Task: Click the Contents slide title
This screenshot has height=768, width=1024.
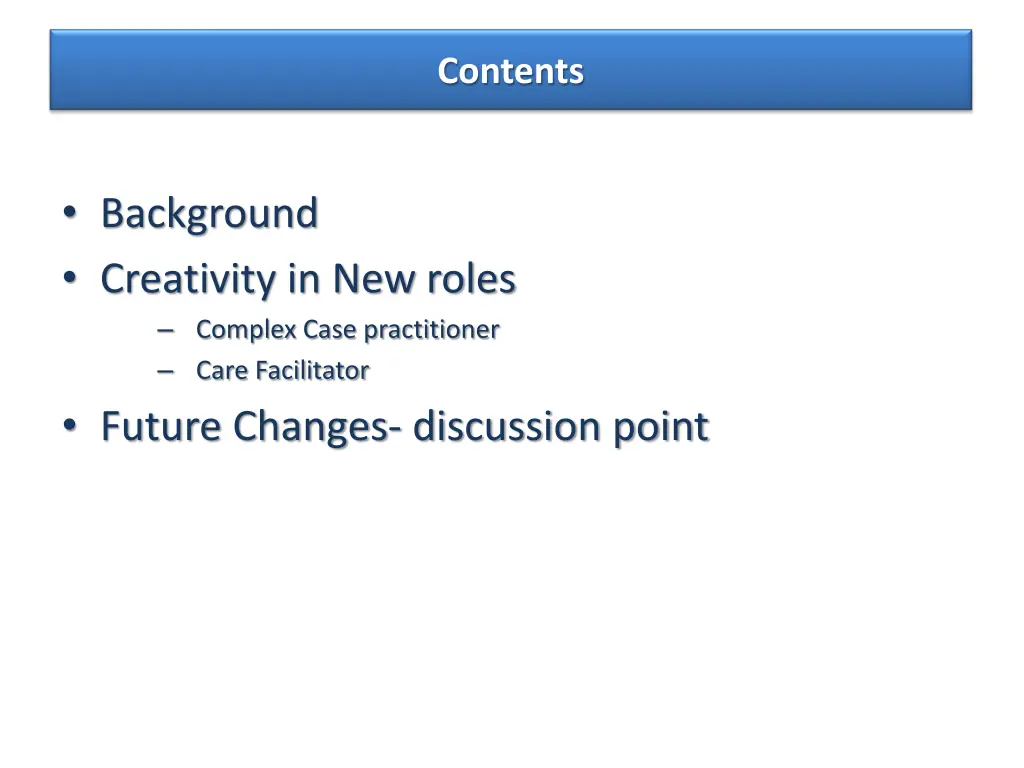Action: pos(510,71)
